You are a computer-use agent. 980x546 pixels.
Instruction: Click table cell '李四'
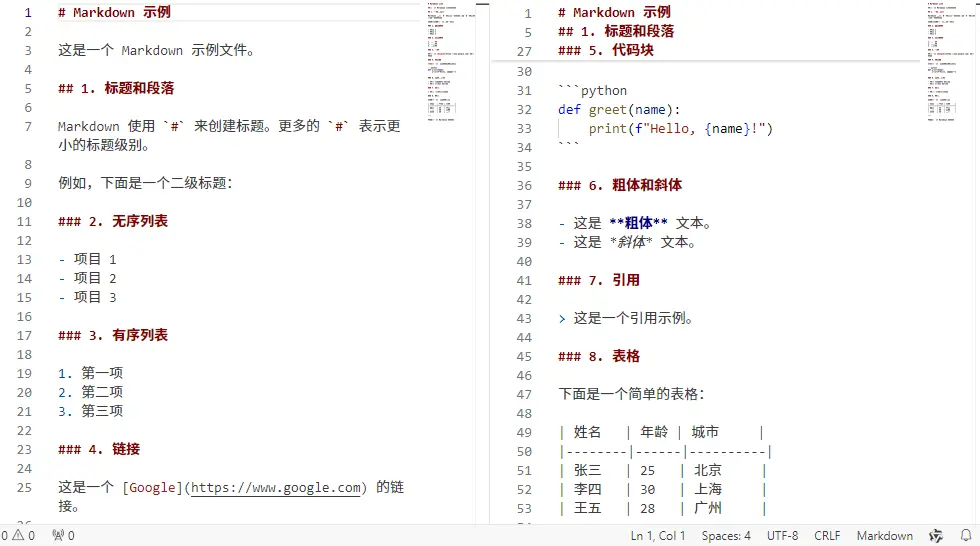587,489
